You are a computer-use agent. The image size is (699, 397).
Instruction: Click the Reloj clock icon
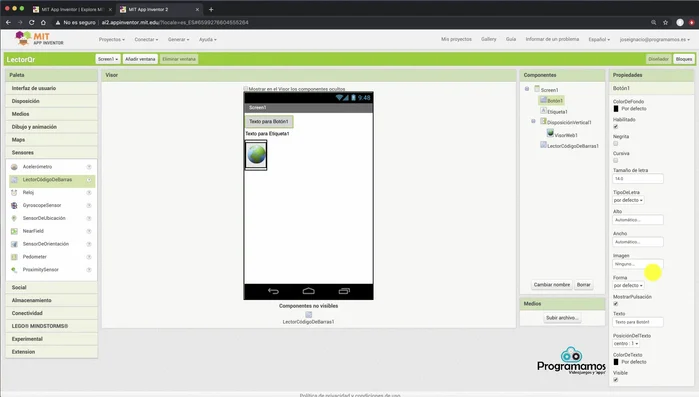tap(14, 192)
